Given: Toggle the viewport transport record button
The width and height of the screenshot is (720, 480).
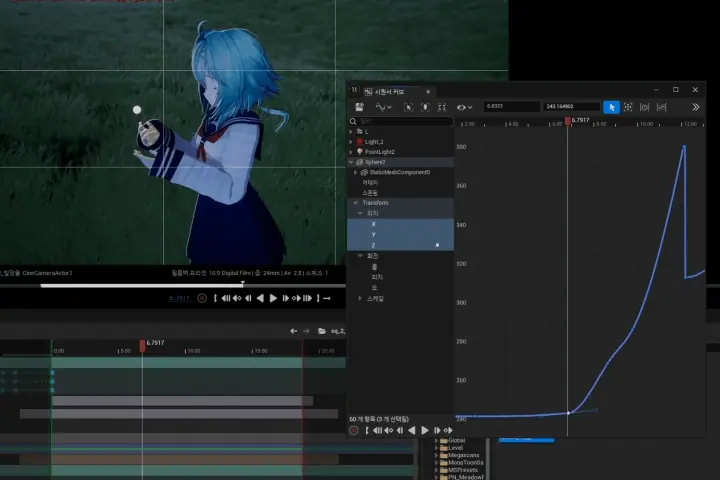Looking at the screenshot, I should [202, 298].
